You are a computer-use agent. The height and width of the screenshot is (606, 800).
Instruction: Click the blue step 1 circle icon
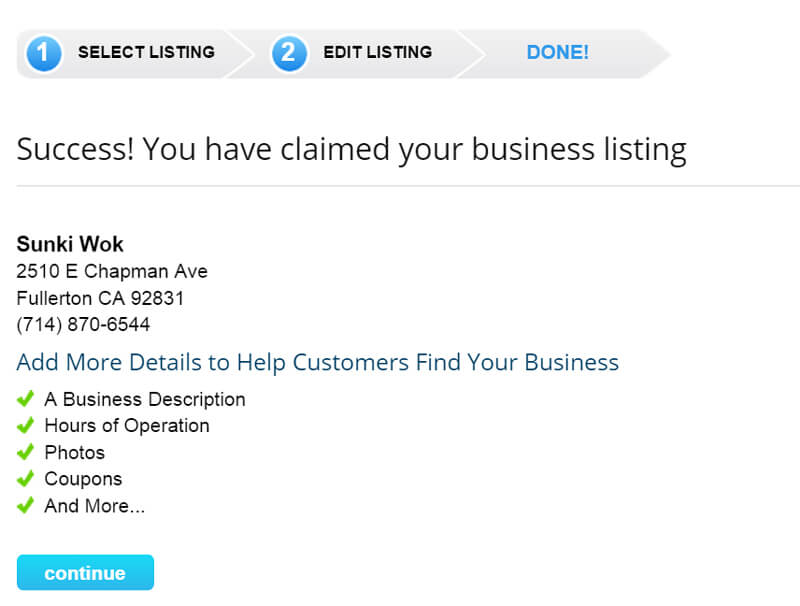click(44, 53)
